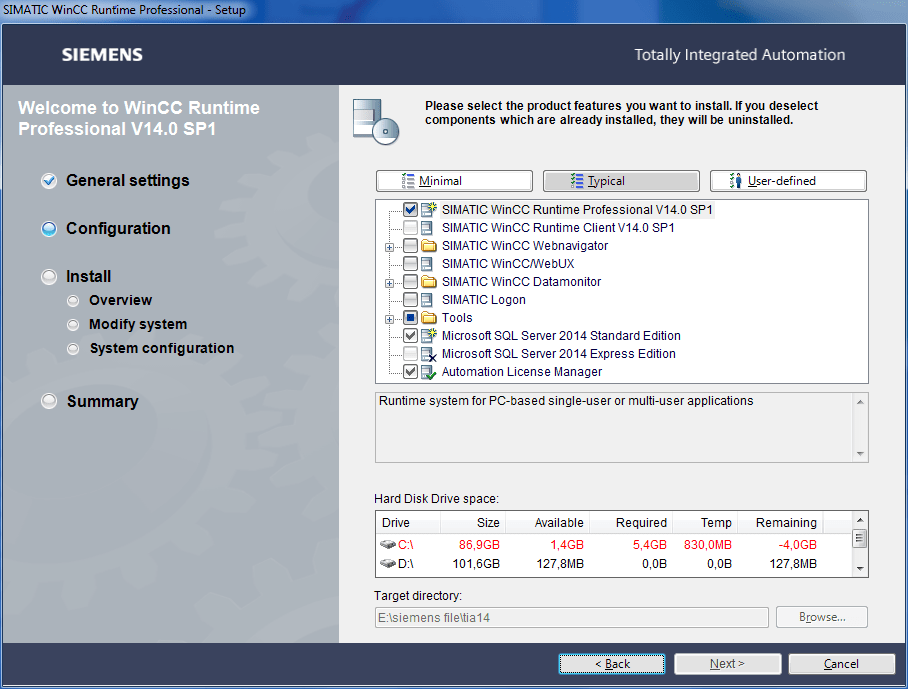
Task: Click the Automation License Manager product icon
Action: (x=429, y=372)
